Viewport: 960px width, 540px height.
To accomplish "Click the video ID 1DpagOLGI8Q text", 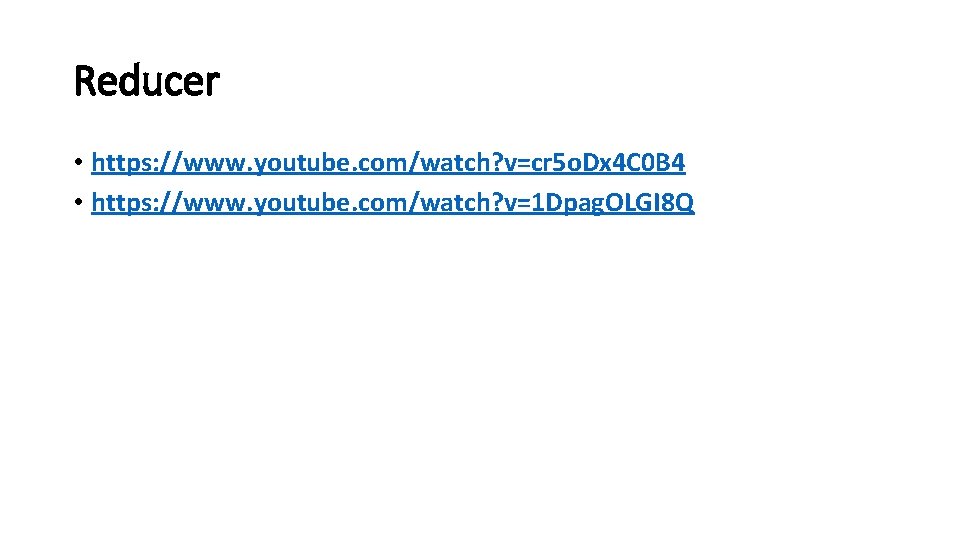I will tap(612, 203).
